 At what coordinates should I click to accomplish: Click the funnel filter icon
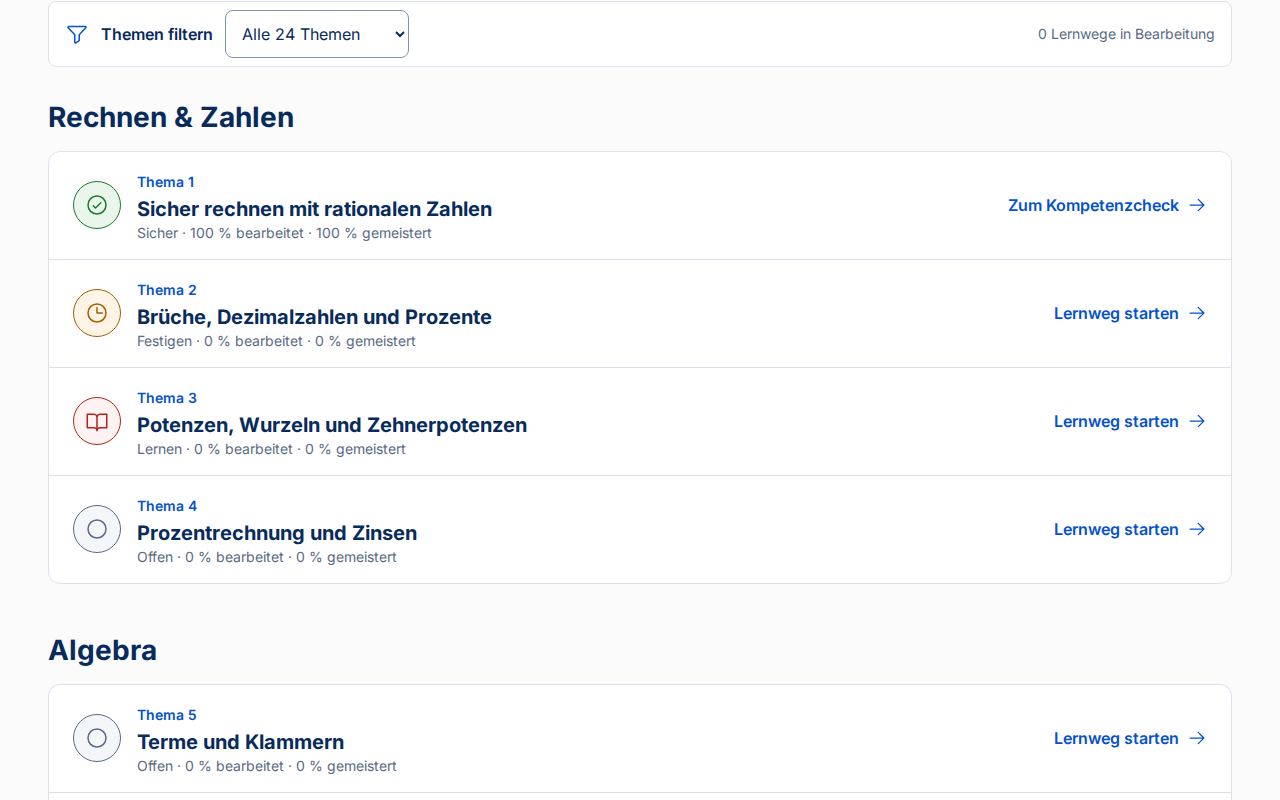77,34
